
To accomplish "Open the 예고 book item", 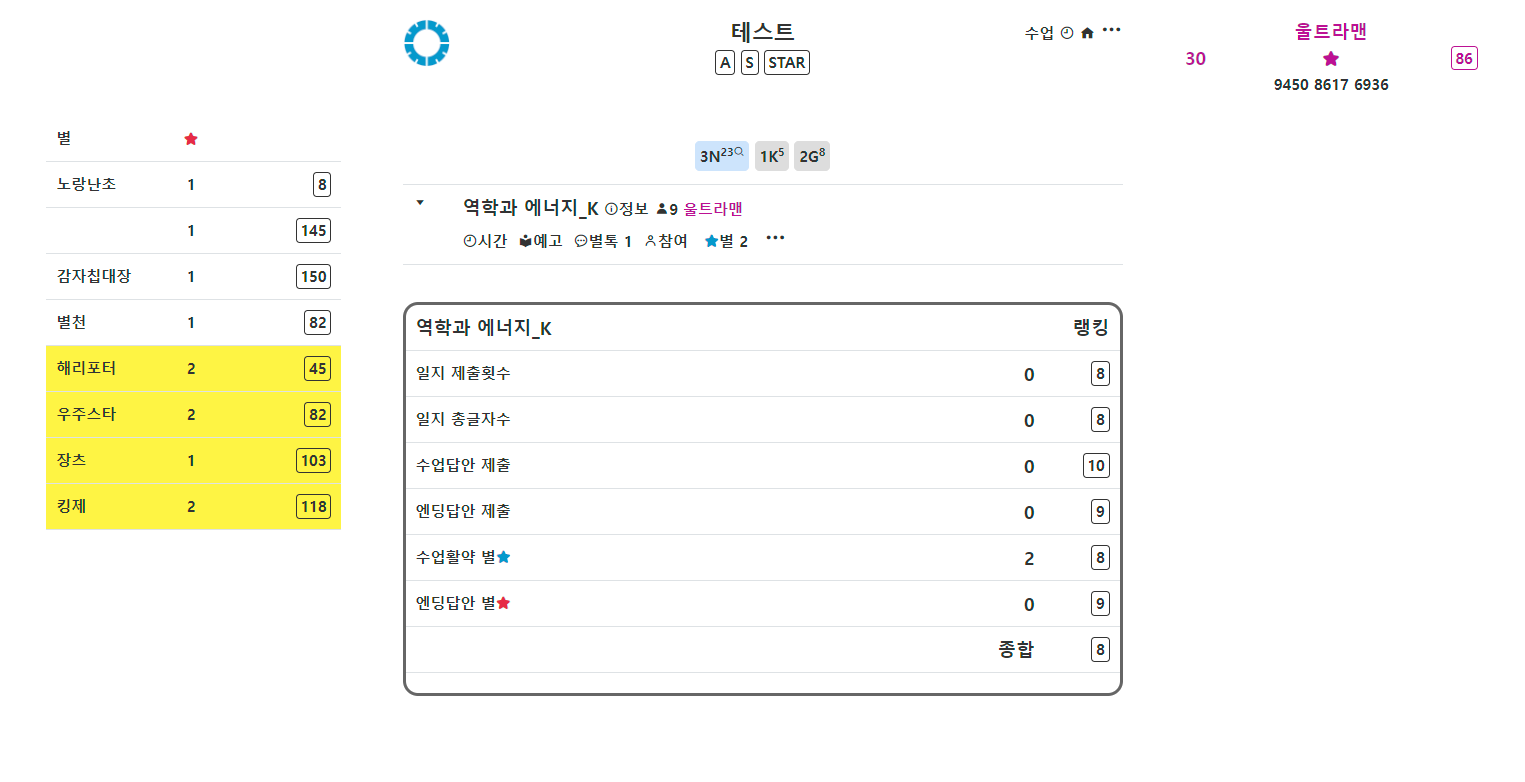I will (541, 241).
